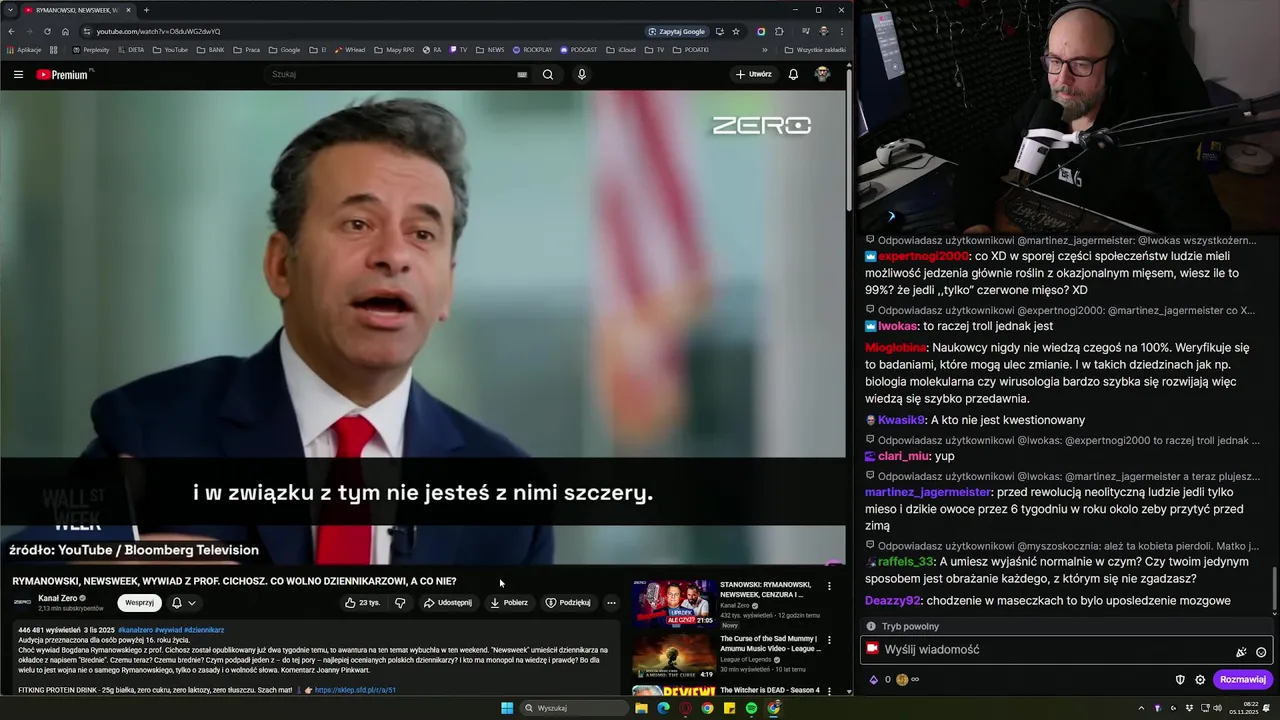Screen dimensions: 1280x720
Task: Open the Kanał Zero channel avatar
Action: pos(22,602)
